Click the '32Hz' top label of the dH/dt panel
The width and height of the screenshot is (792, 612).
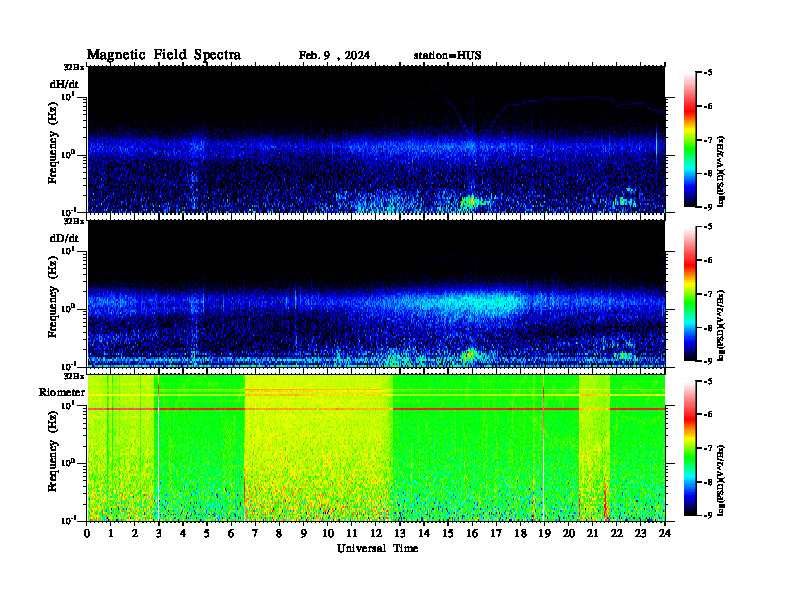coord(74,67)
